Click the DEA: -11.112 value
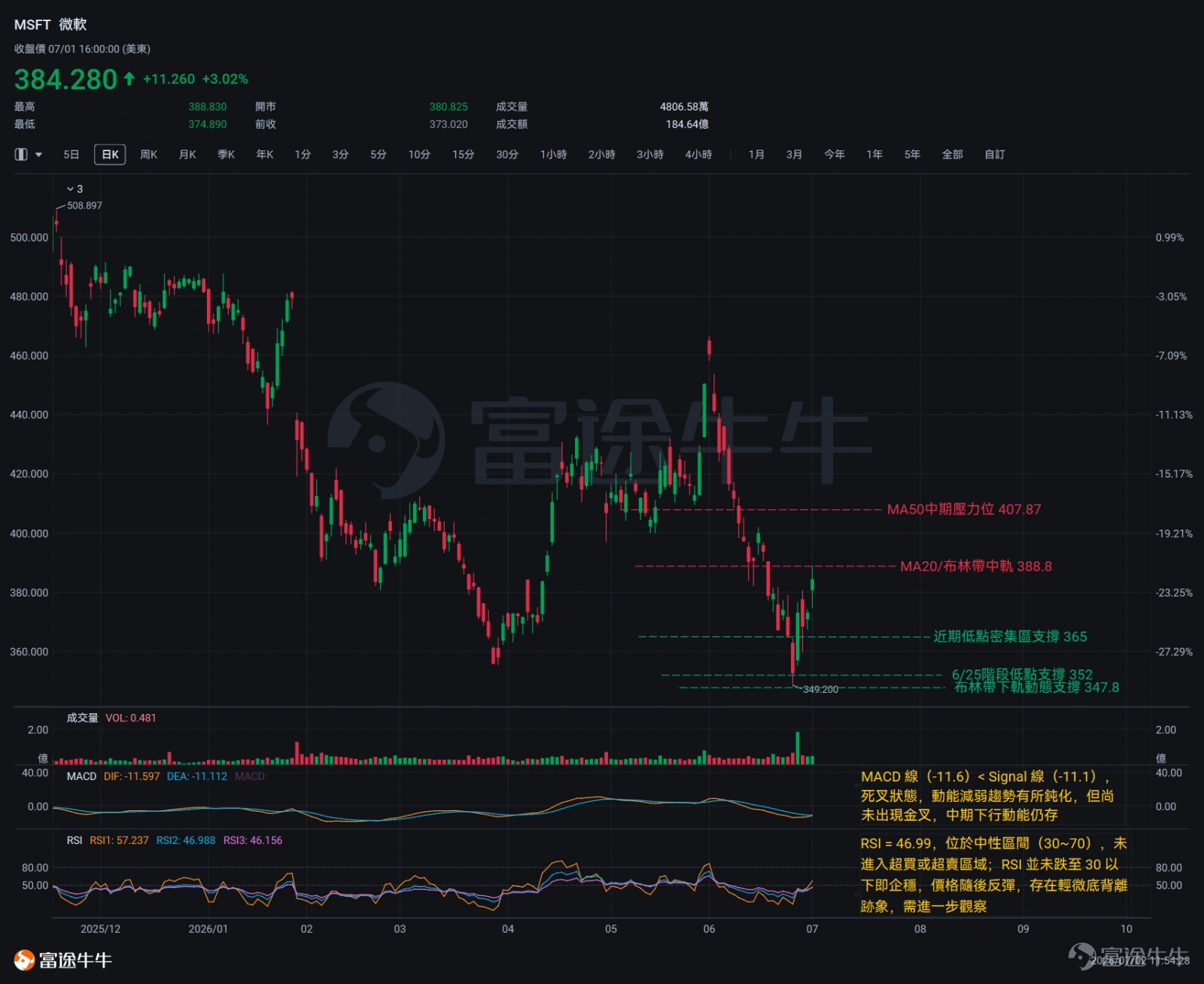Viewport: 1204px width, 984px height. pos(197,776)
